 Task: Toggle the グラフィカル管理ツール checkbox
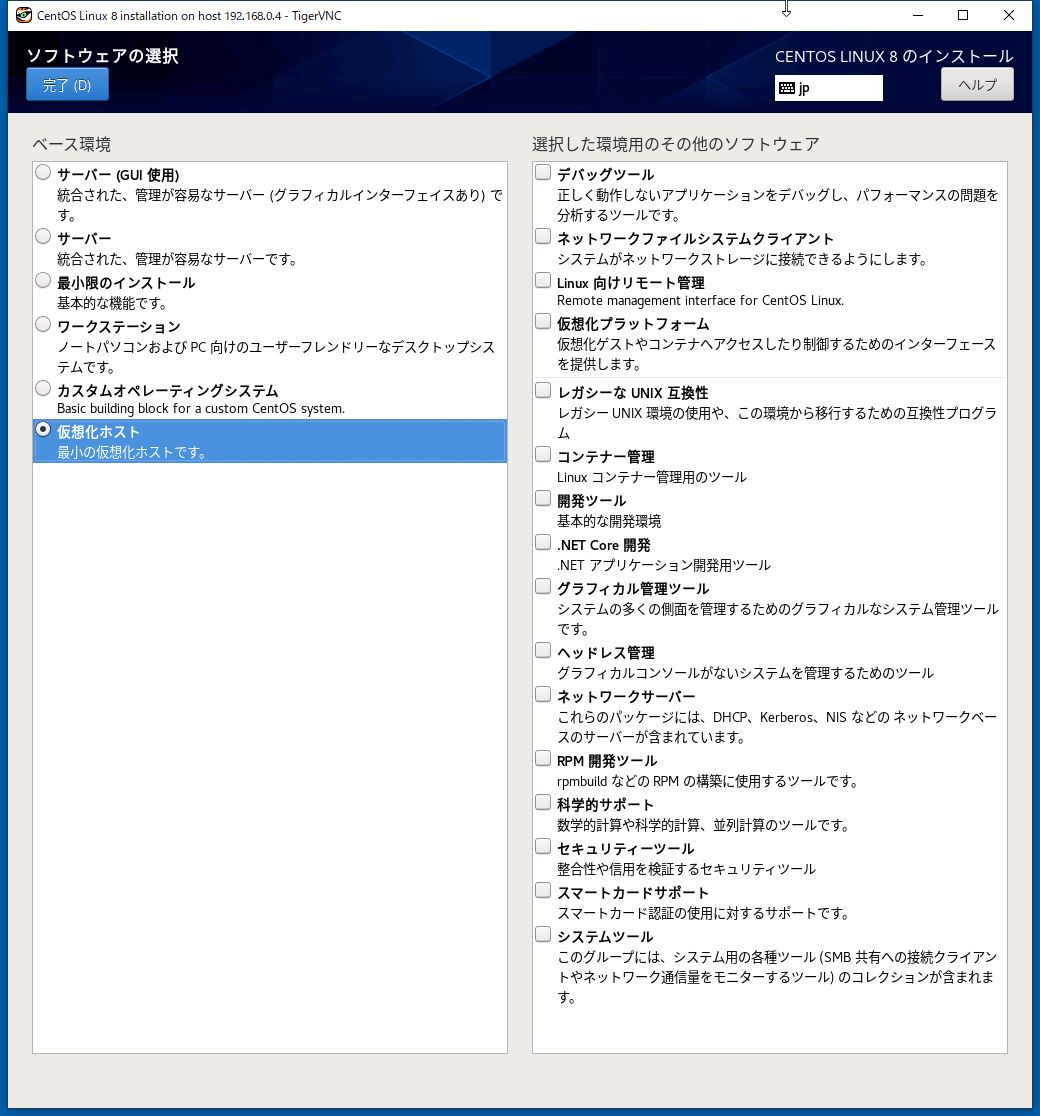pyautogui.click(x=543, y=587)
